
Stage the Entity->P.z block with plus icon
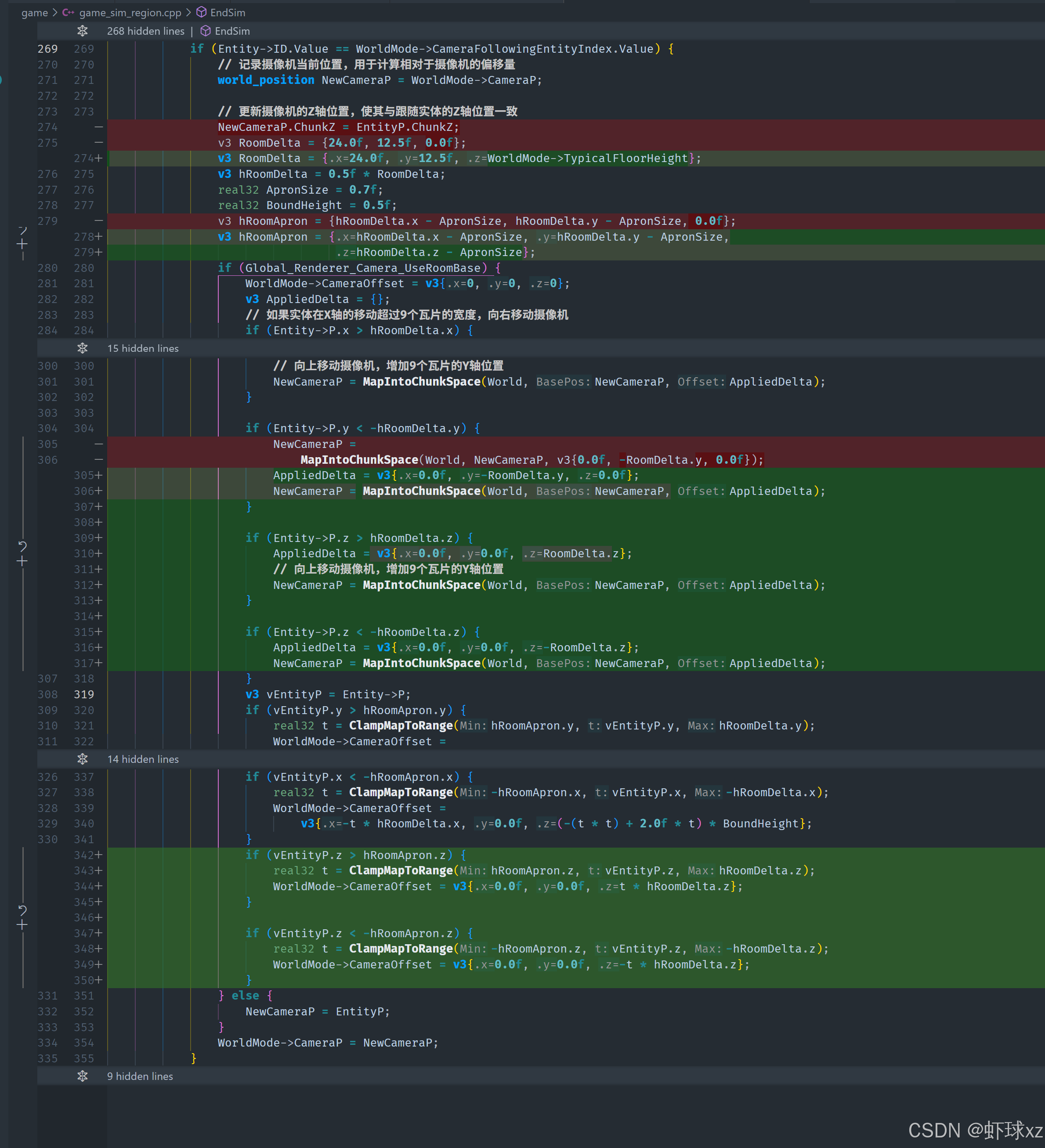(x=22, y=561)
